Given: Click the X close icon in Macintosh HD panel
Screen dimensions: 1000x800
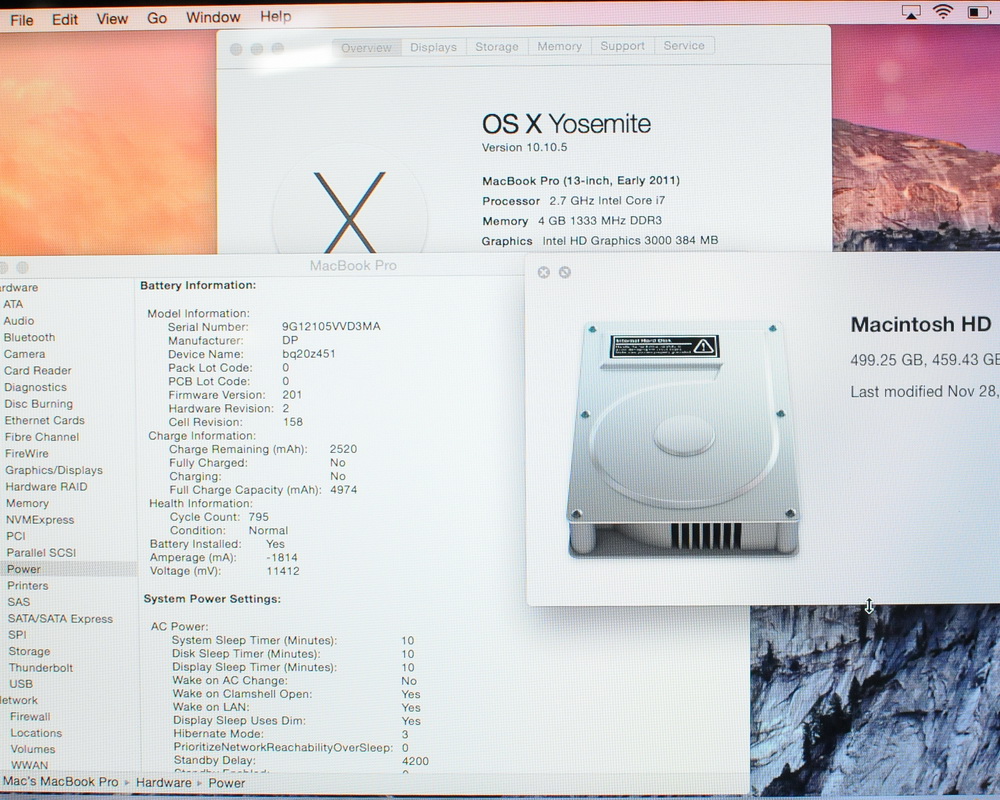Looking at the screenshot, I should [543, 272].
